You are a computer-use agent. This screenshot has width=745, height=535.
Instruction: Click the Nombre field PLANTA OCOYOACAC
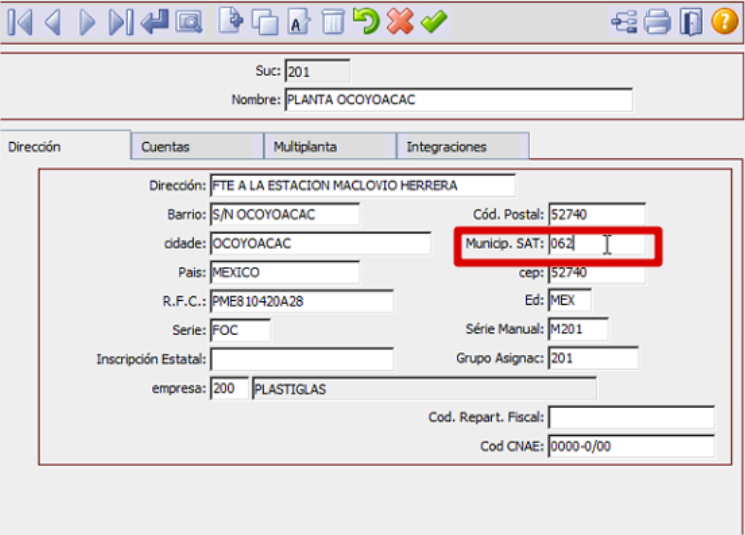[x=458, y=100]
